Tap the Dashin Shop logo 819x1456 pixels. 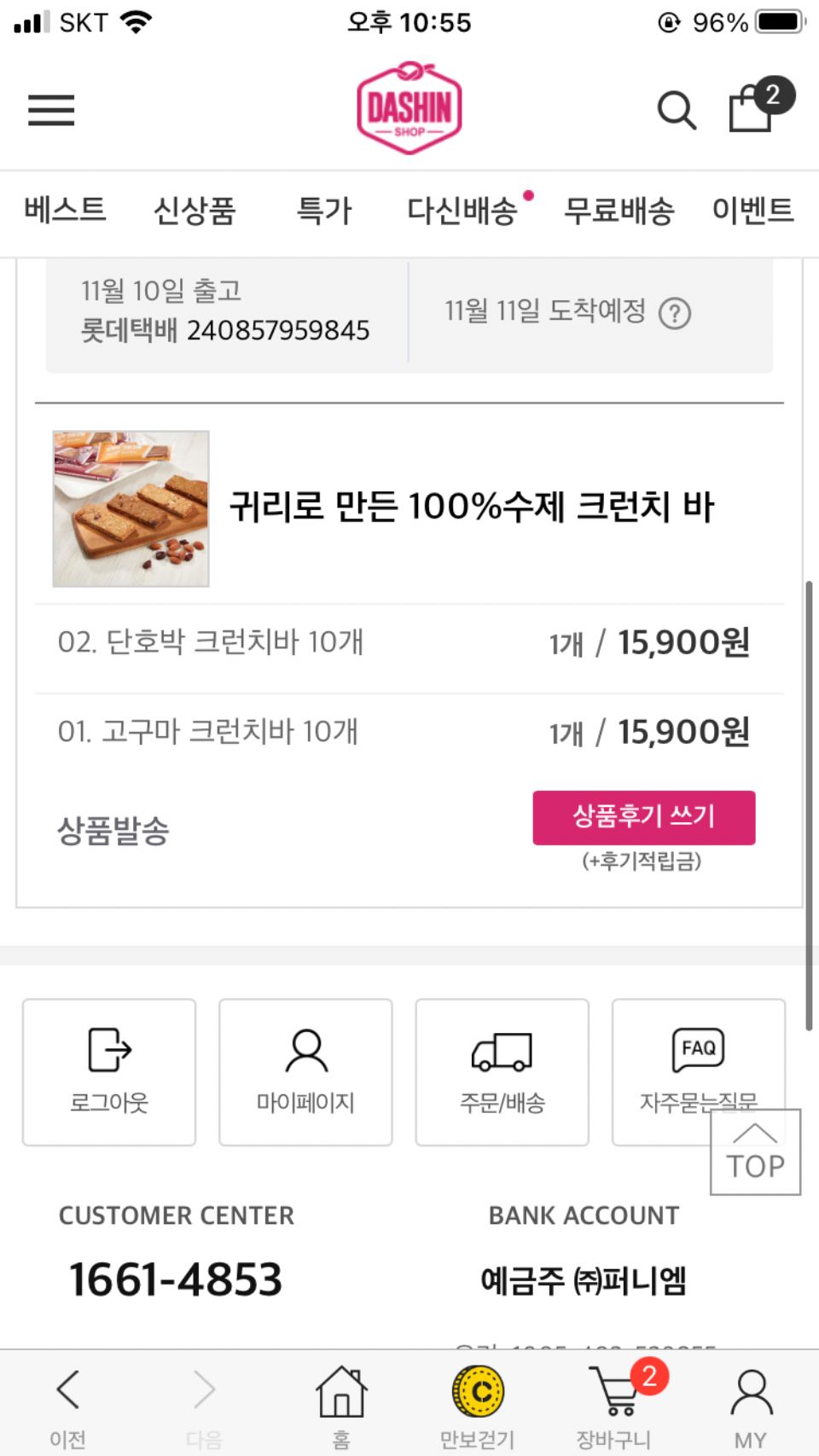409,108
